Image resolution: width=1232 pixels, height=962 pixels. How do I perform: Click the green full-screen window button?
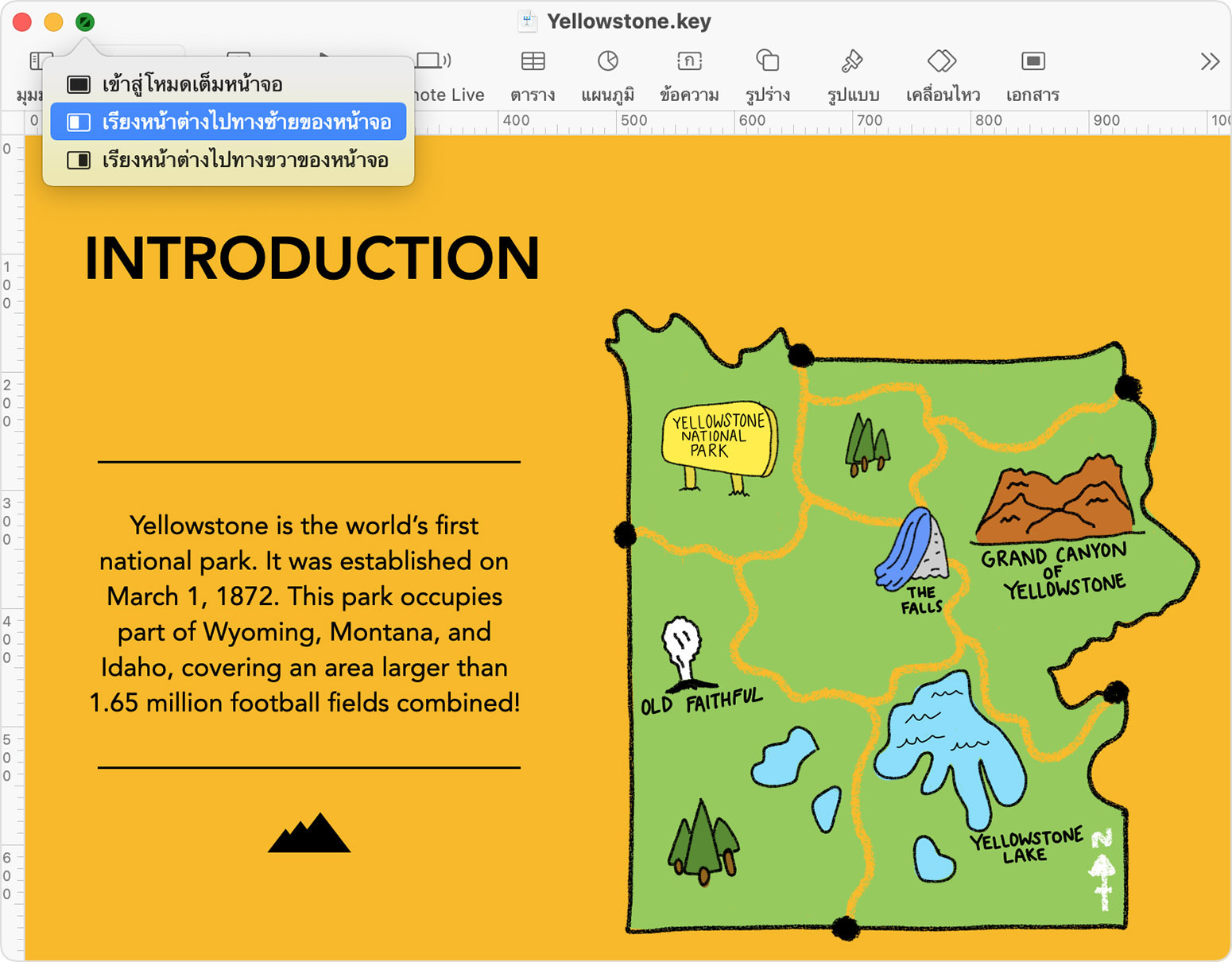85,22
